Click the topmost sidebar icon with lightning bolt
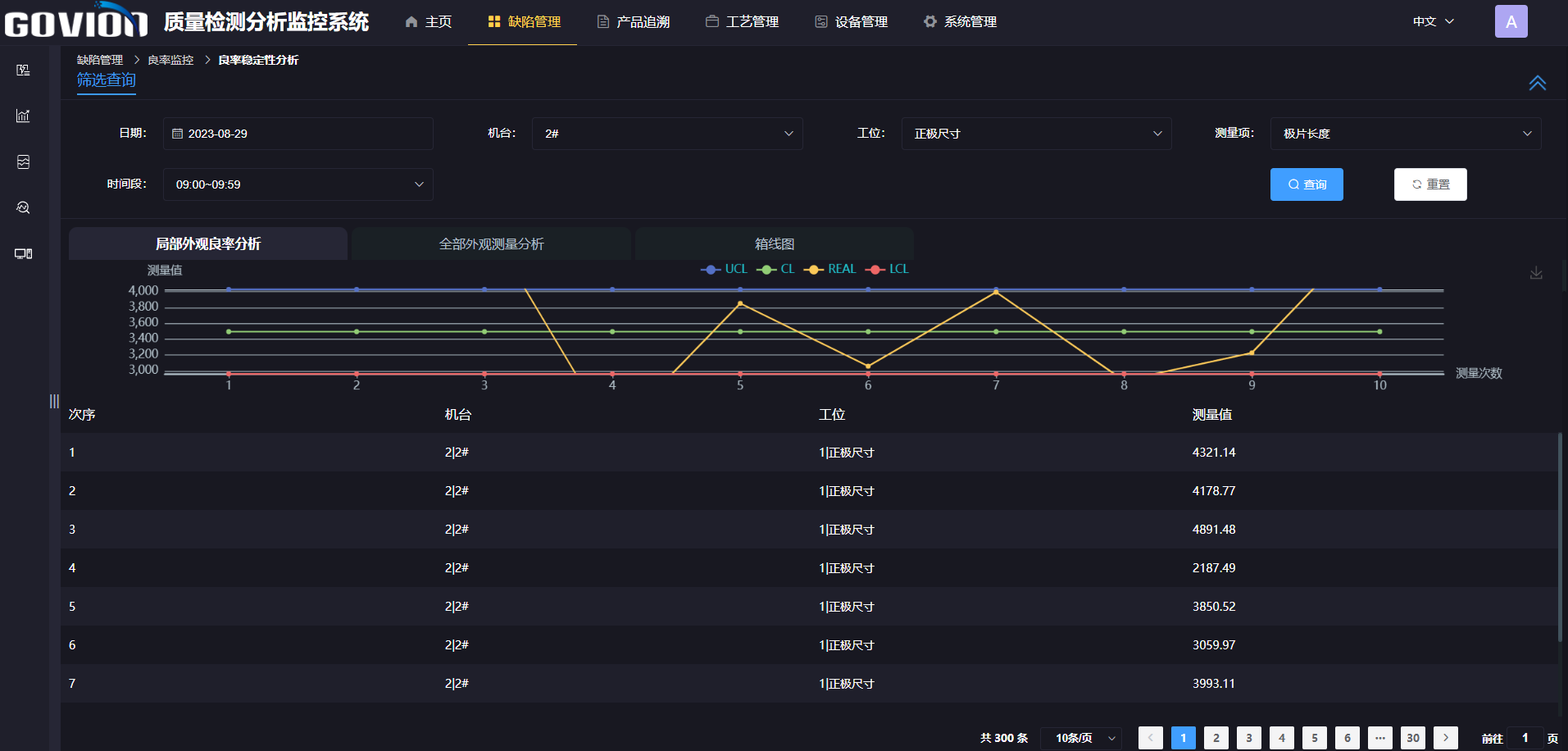 point(23,70)
